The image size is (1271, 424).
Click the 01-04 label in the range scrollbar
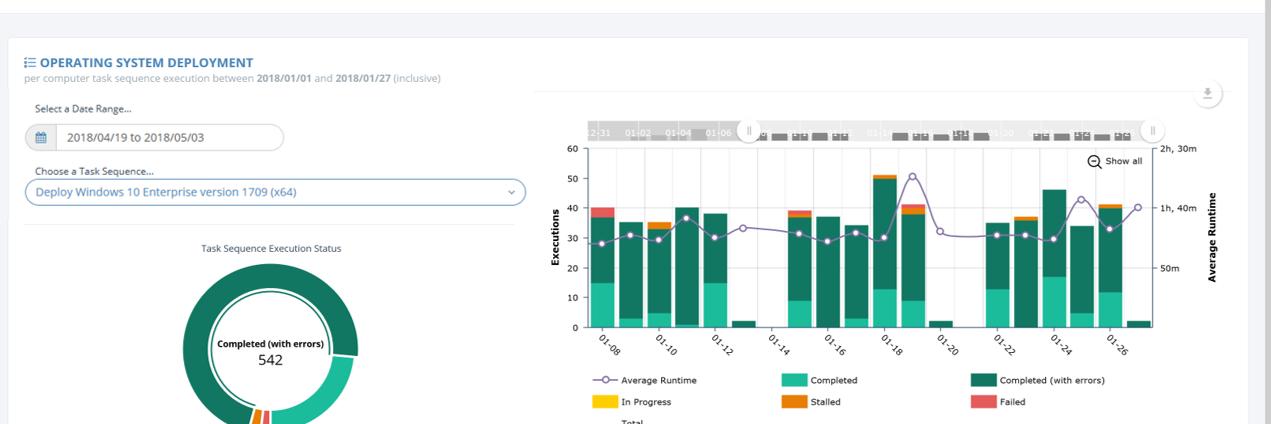(x=678, y=132)
